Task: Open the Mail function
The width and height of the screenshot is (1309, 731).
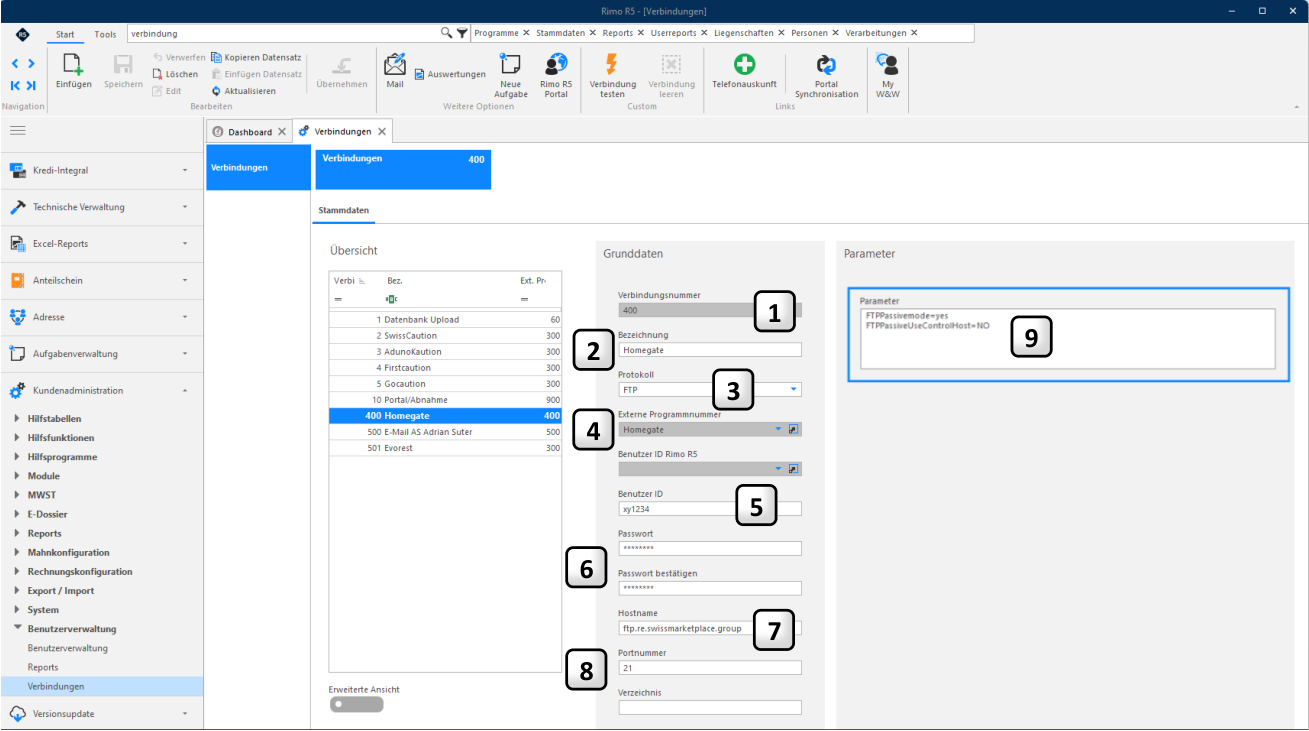Action: pyautogui.click(x=395, y=70)
